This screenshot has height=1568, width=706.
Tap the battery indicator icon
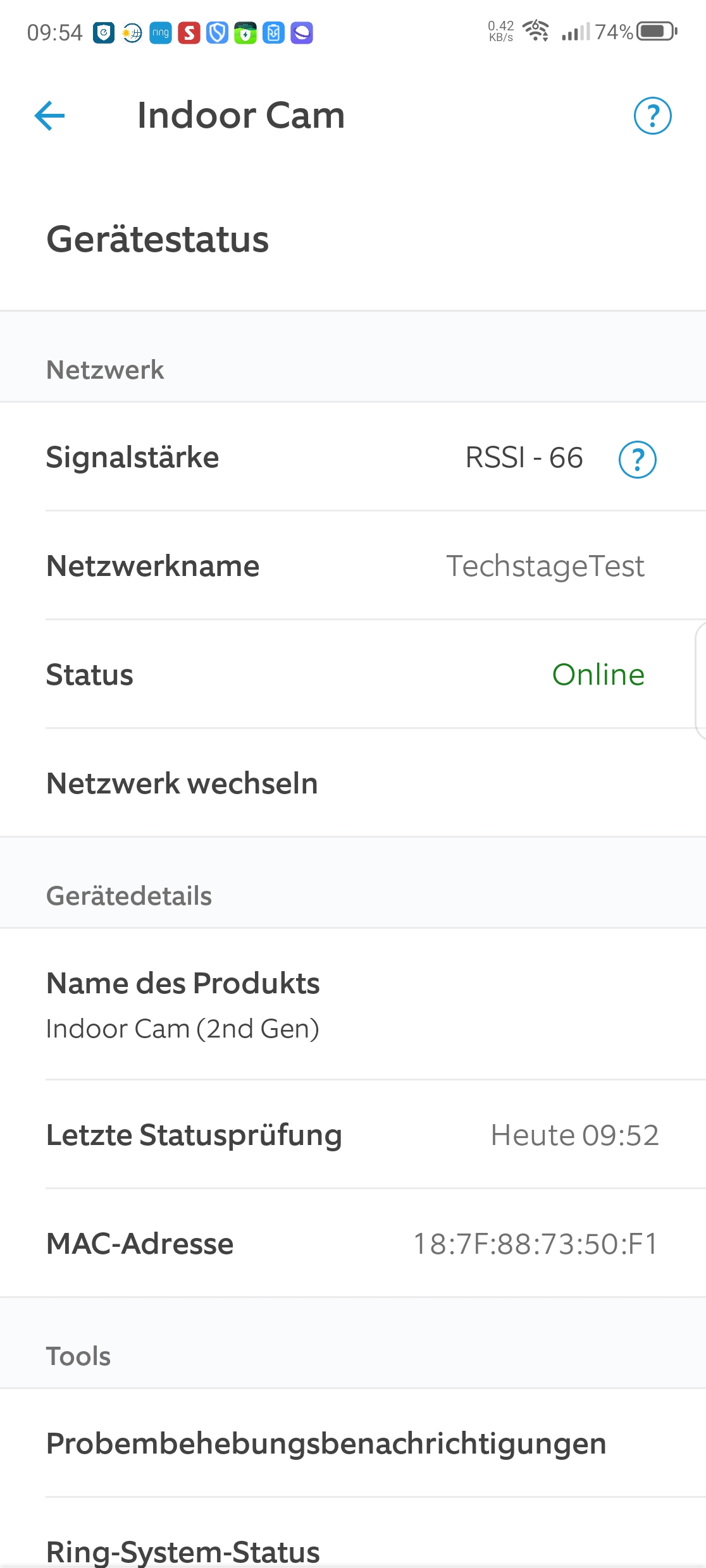[657, 31]
